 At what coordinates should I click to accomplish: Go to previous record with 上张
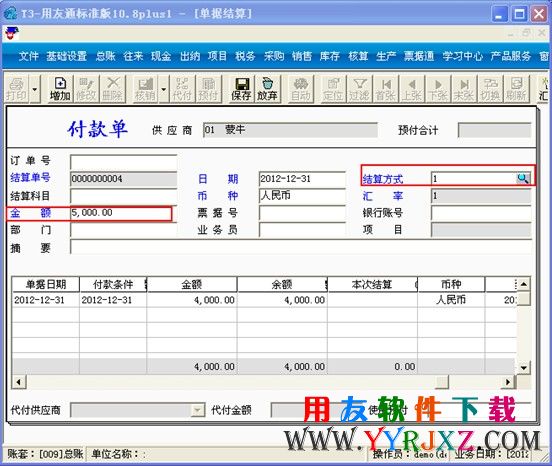412,89
